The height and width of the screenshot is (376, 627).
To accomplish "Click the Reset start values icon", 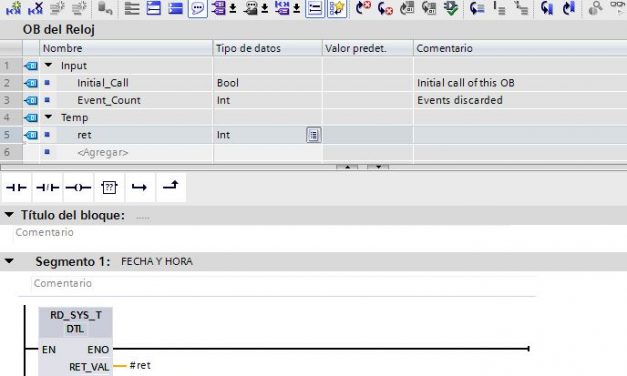I will pyautogui.click(x=105, y=8).
